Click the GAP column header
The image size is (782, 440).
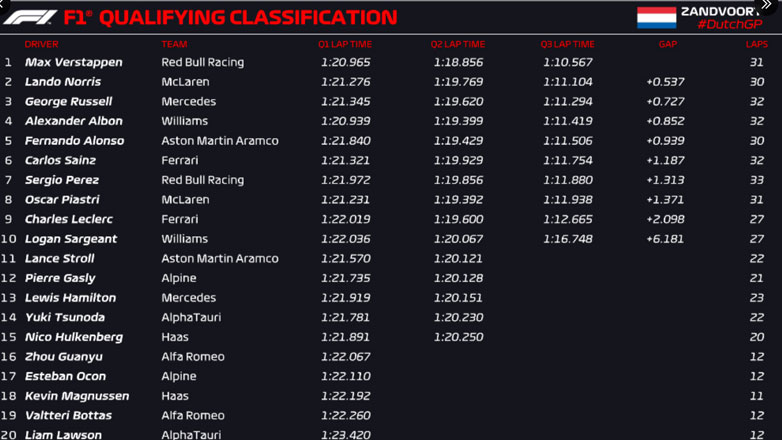668,44
